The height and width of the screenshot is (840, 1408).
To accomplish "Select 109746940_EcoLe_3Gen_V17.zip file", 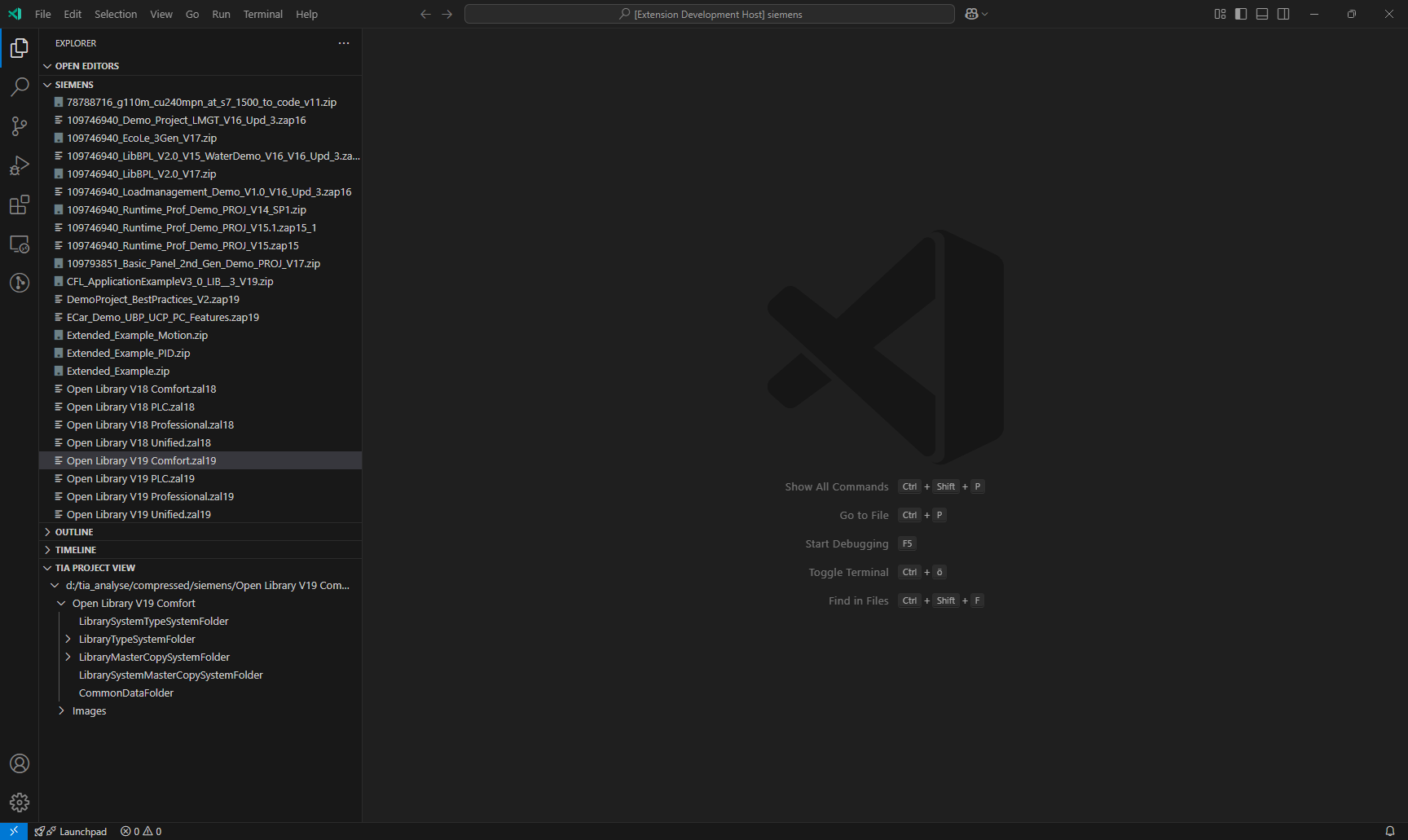I will point(200,138).
